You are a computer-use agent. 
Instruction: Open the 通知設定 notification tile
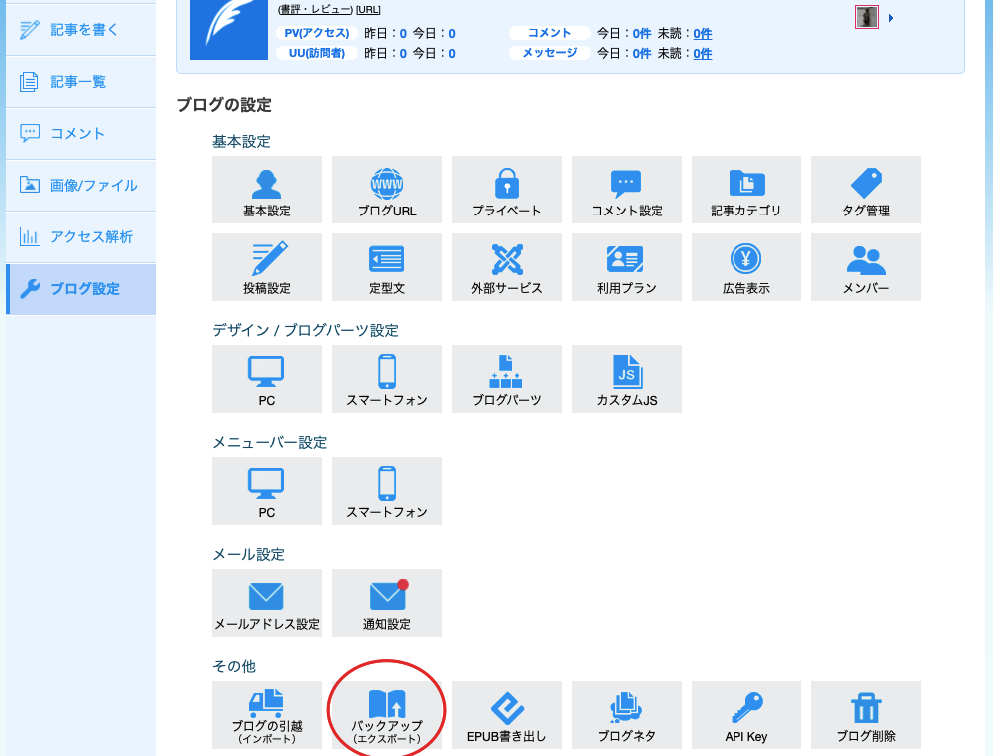pos(387,603)
